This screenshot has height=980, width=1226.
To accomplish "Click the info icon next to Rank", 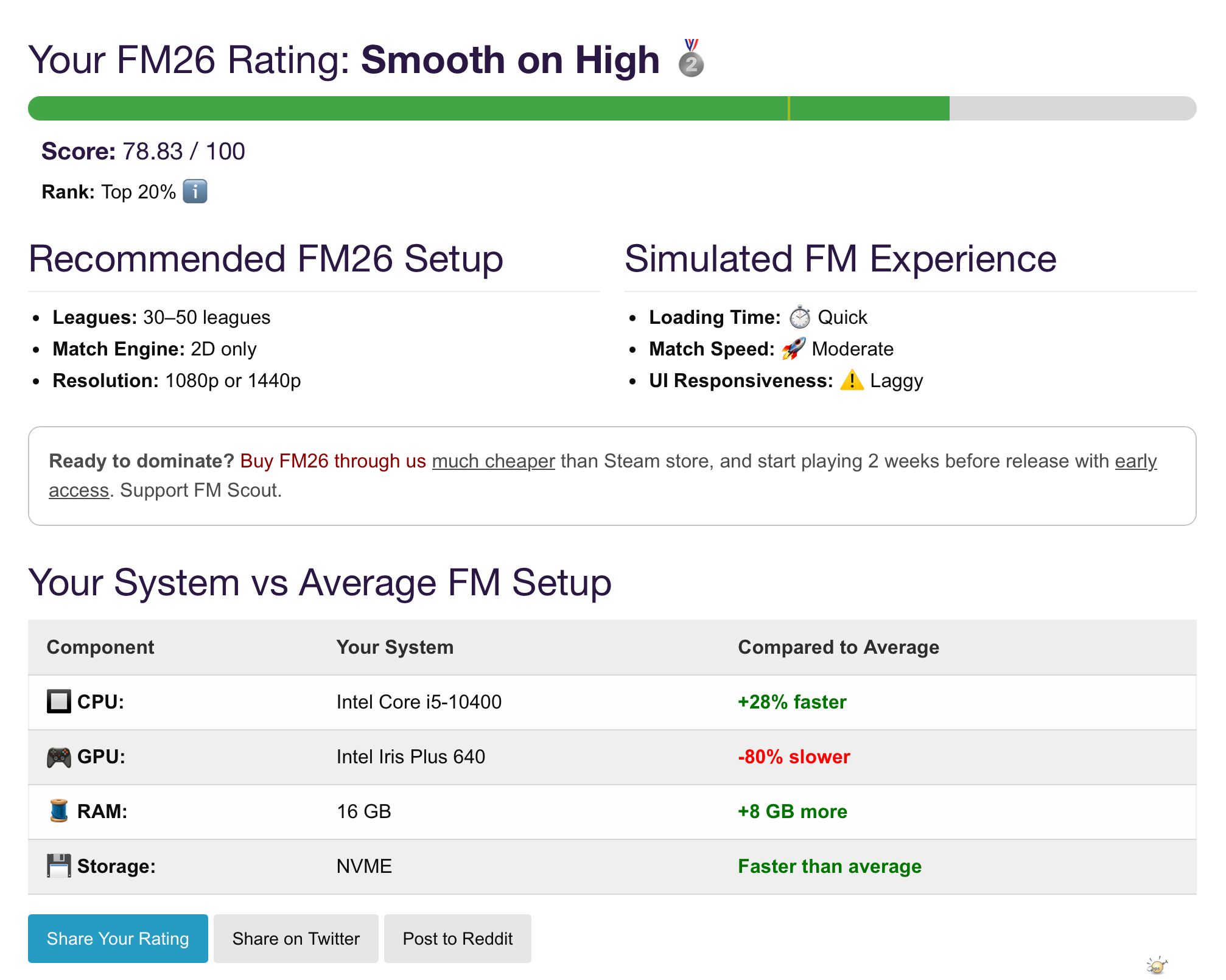I will (195, 191).
